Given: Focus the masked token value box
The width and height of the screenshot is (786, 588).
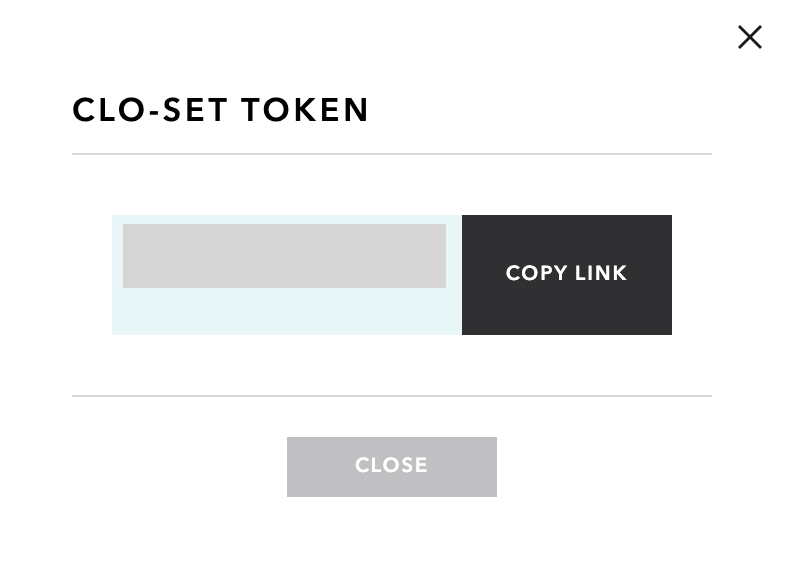Looking at the screenshot, I should point(284,256).
